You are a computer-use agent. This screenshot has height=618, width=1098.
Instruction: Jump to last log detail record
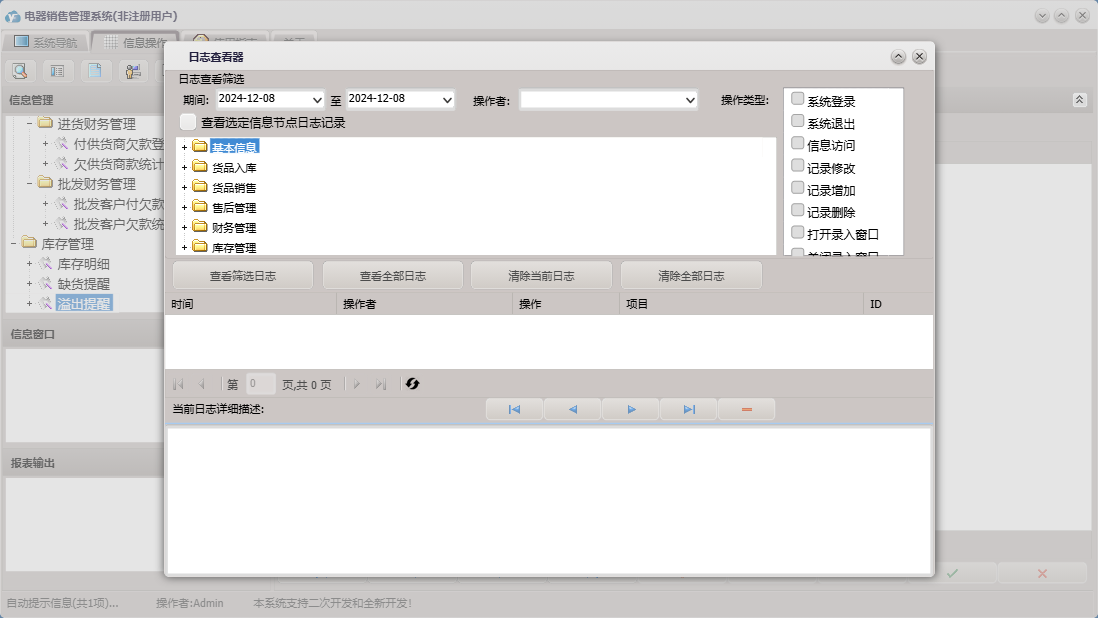[x=689, y=409]
